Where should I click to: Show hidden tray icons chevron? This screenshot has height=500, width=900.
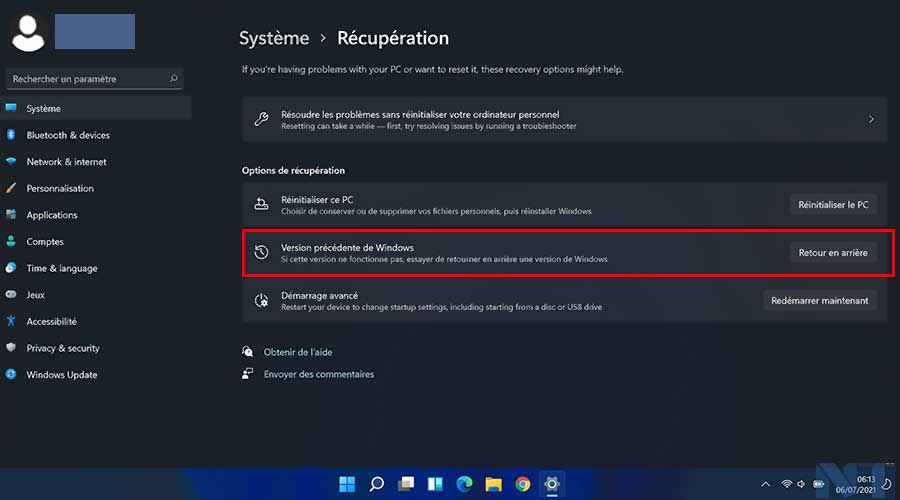[765, 484]
